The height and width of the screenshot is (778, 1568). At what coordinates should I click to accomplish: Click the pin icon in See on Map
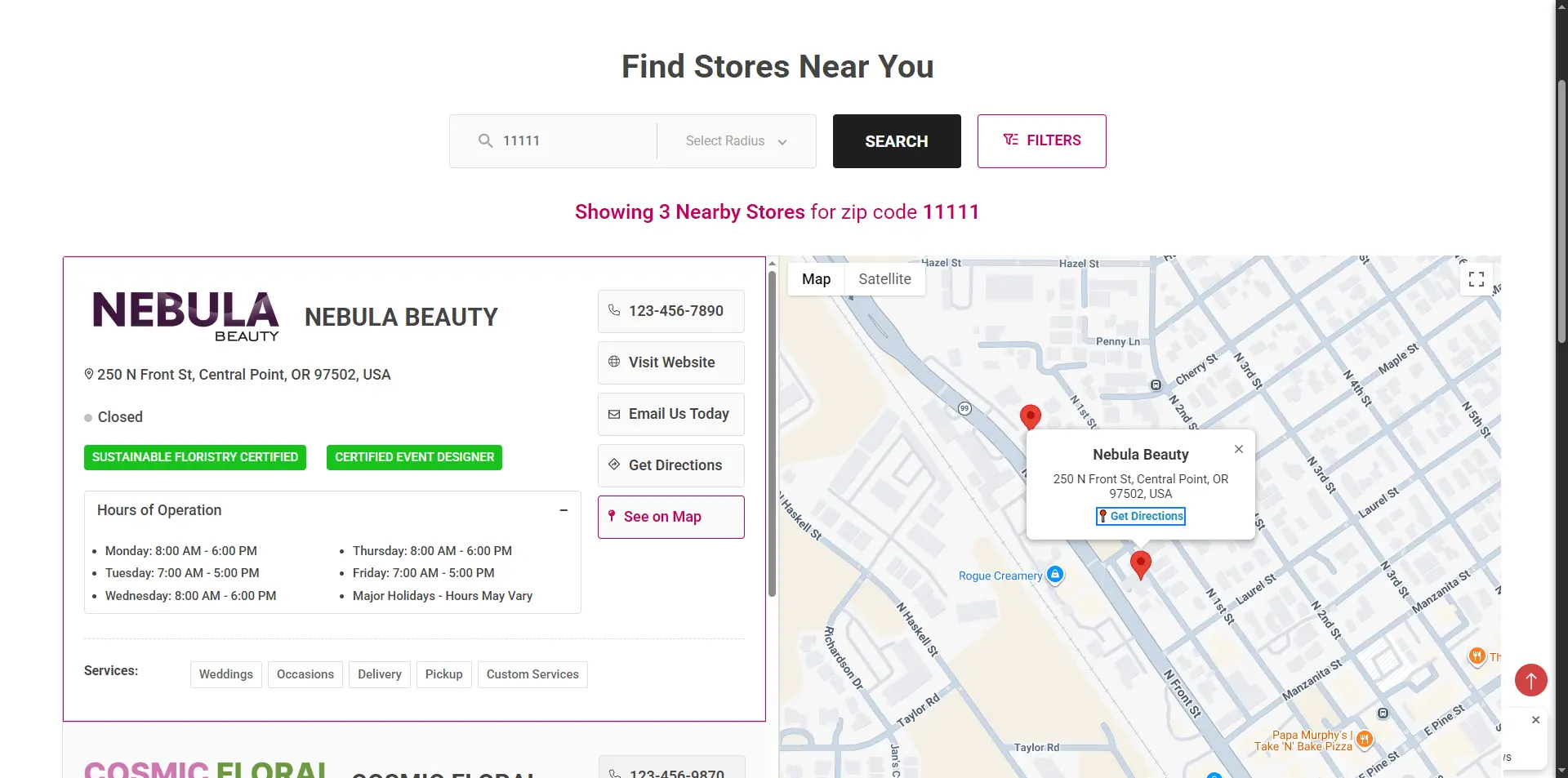(x=612, y=516)
